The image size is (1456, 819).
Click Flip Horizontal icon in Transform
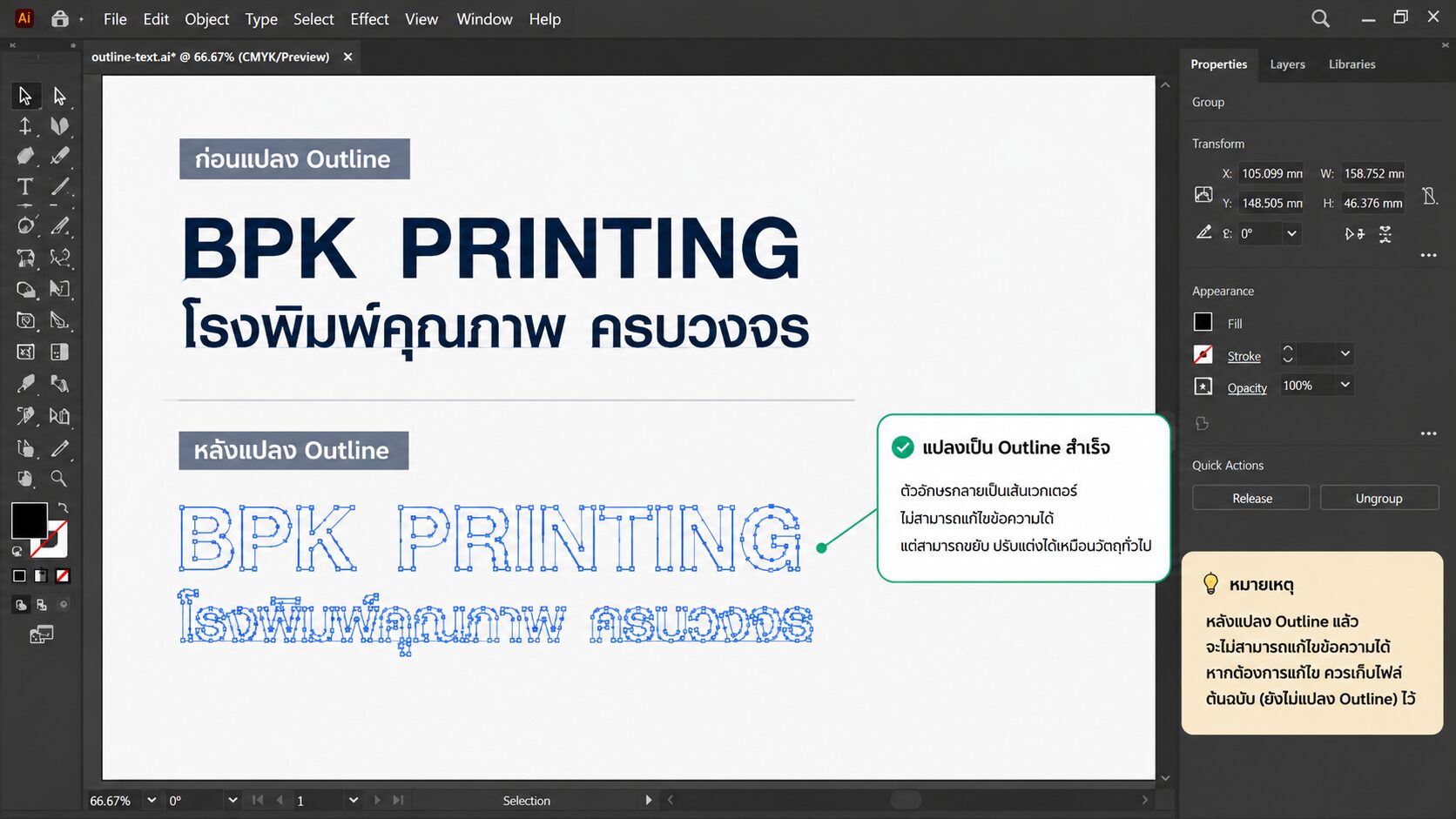click(x=1354, y=234)
